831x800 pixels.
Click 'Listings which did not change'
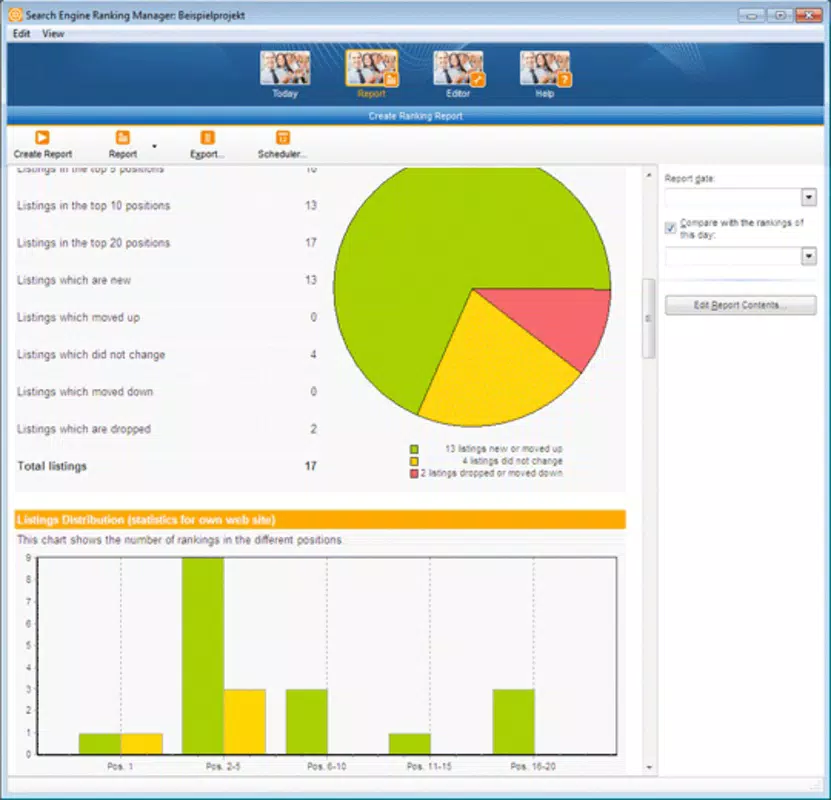pyautogui.click(x=91, y=354)
